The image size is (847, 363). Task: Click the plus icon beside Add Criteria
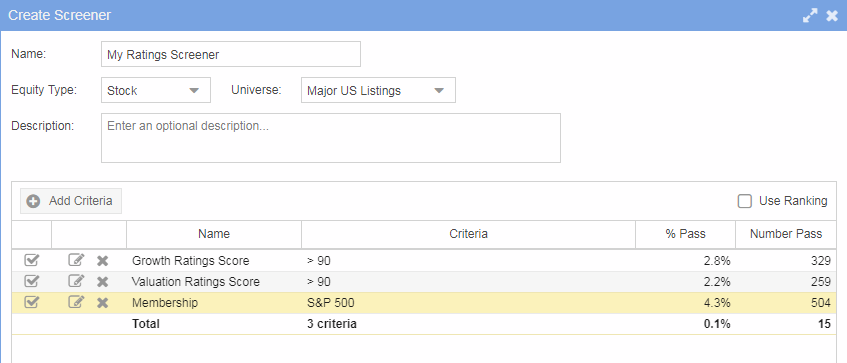pos(33,201)
